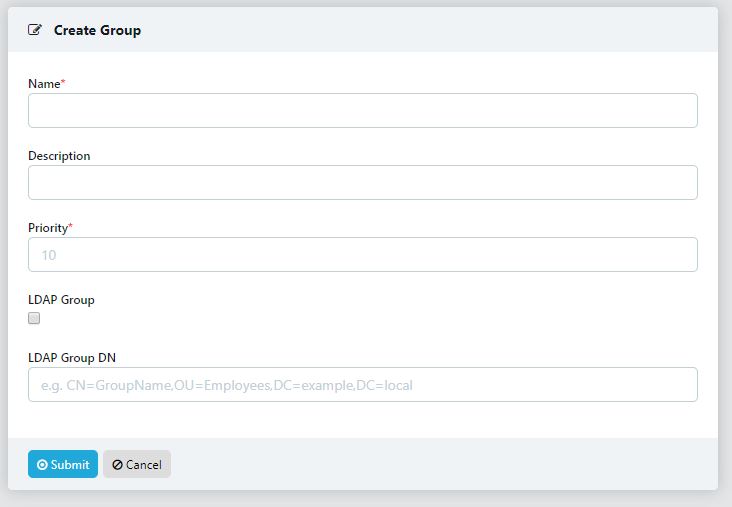
Task: Focus the Name text field
Action: [362, 111]
